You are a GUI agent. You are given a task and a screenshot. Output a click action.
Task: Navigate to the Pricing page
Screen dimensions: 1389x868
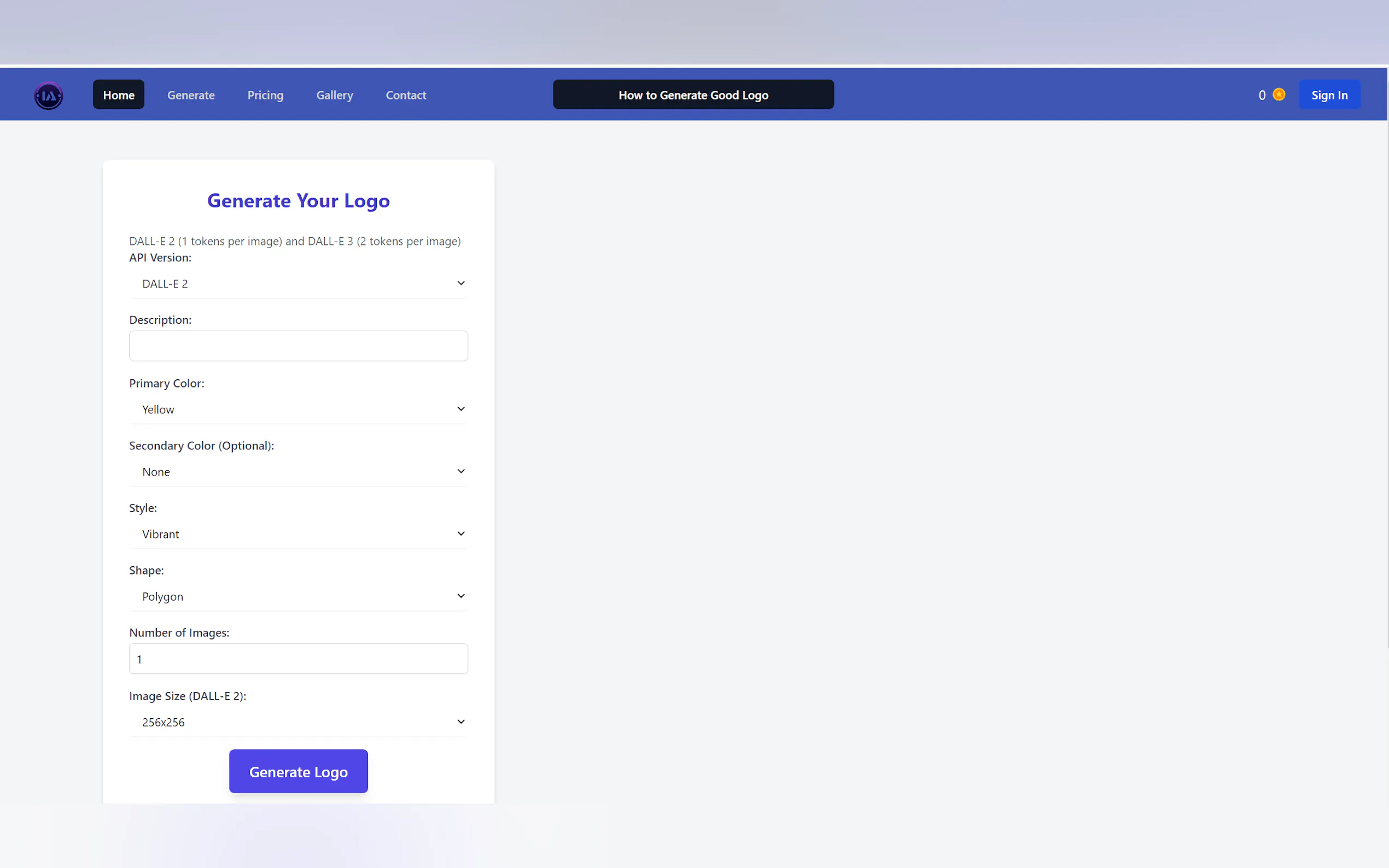[x=265, y=95]
